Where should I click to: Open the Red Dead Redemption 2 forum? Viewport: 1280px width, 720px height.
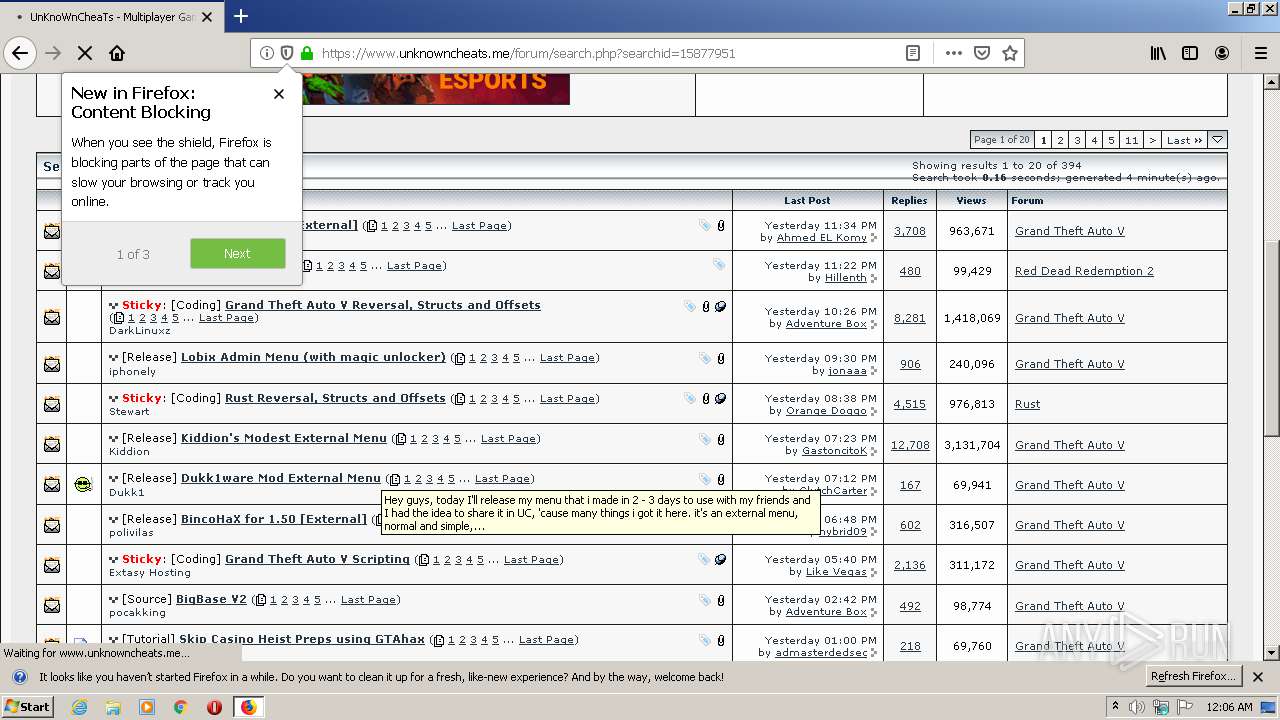click(1084, 271)
